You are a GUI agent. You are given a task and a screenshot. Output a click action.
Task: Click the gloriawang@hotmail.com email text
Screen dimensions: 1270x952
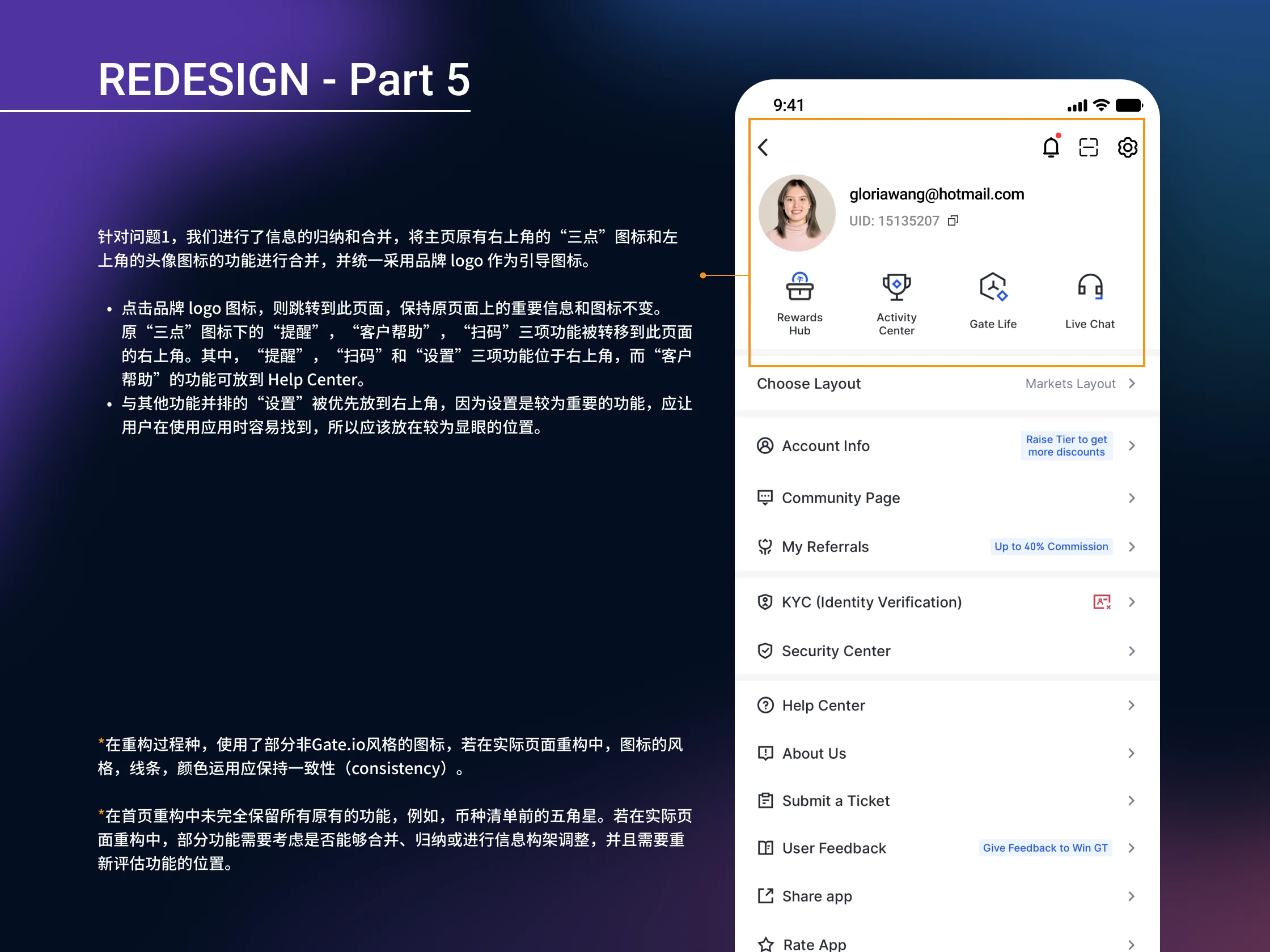click(x=937, y=194)
